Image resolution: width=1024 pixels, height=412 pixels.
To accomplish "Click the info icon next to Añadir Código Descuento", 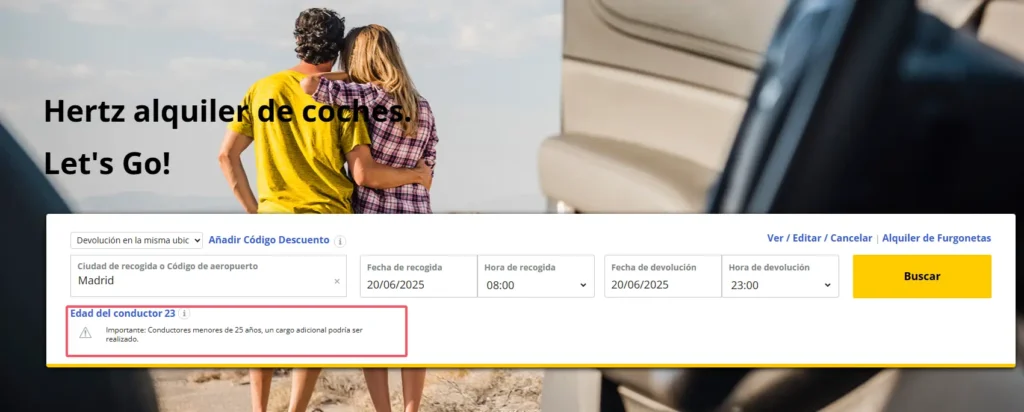I will pos(340,241).
